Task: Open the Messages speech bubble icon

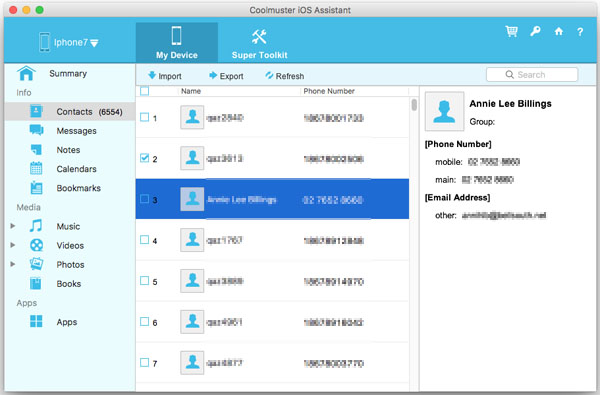Action: click(x=36, y=130)
